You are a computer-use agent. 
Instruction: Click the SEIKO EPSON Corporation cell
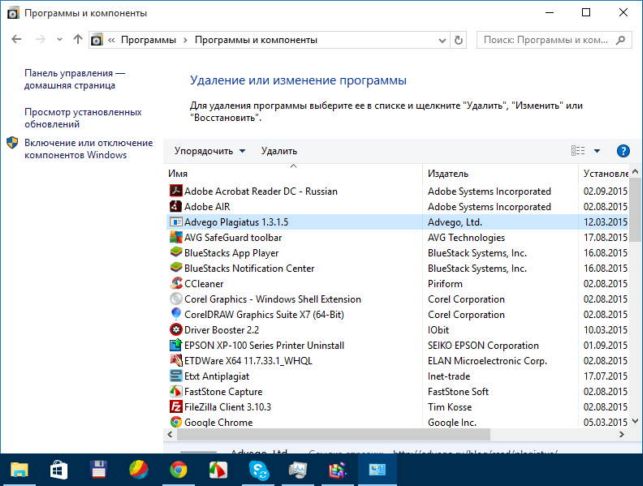tap(483, 346)
